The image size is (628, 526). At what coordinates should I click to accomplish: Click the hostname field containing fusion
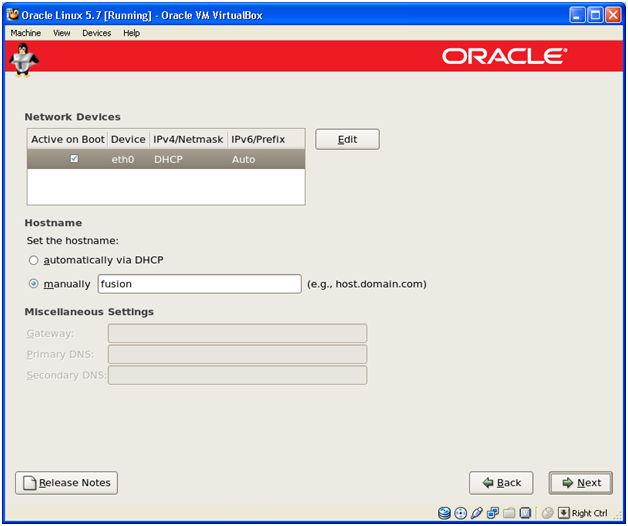pos(199,284)
